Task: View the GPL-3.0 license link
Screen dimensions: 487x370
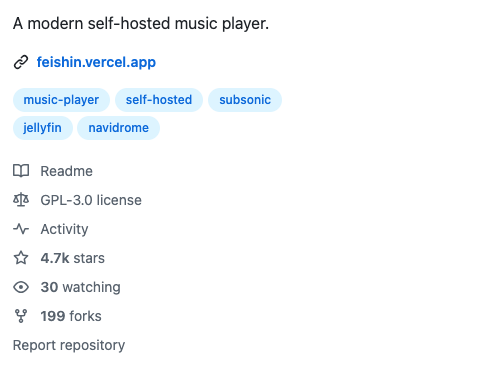Action: pos(91,200)
